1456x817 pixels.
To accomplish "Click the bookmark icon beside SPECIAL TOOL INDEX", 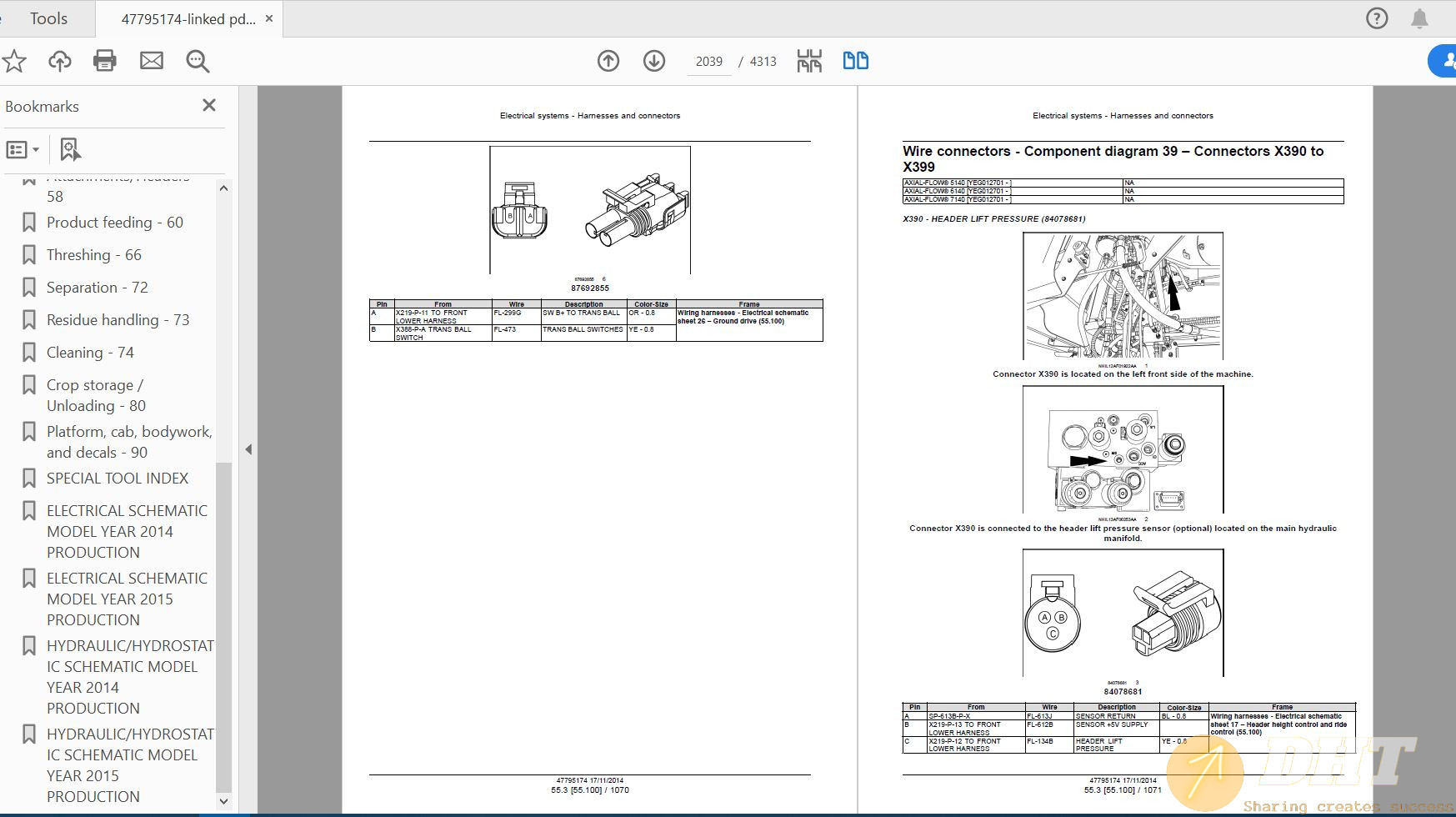I will coord(29,479).
